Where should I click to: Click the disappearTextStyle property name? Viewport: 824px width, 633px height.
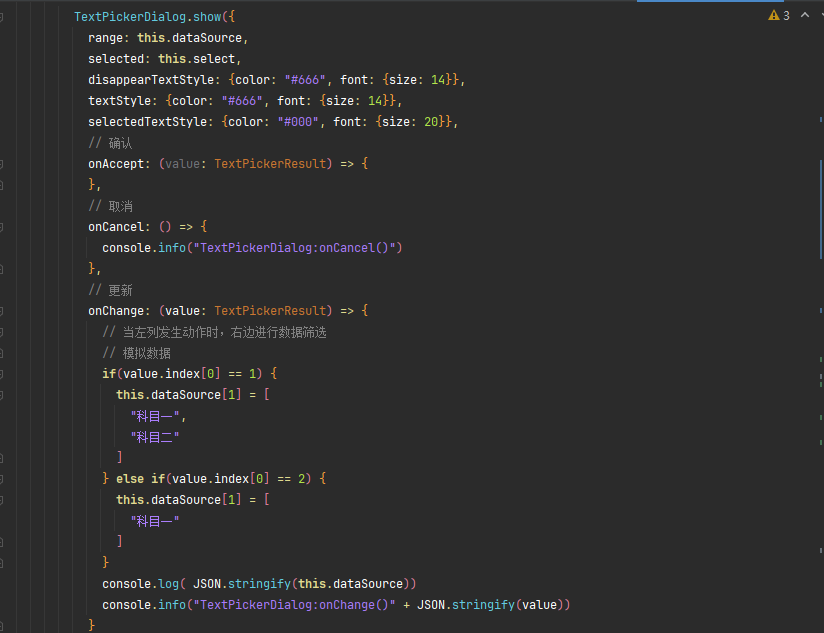(151, 80)
